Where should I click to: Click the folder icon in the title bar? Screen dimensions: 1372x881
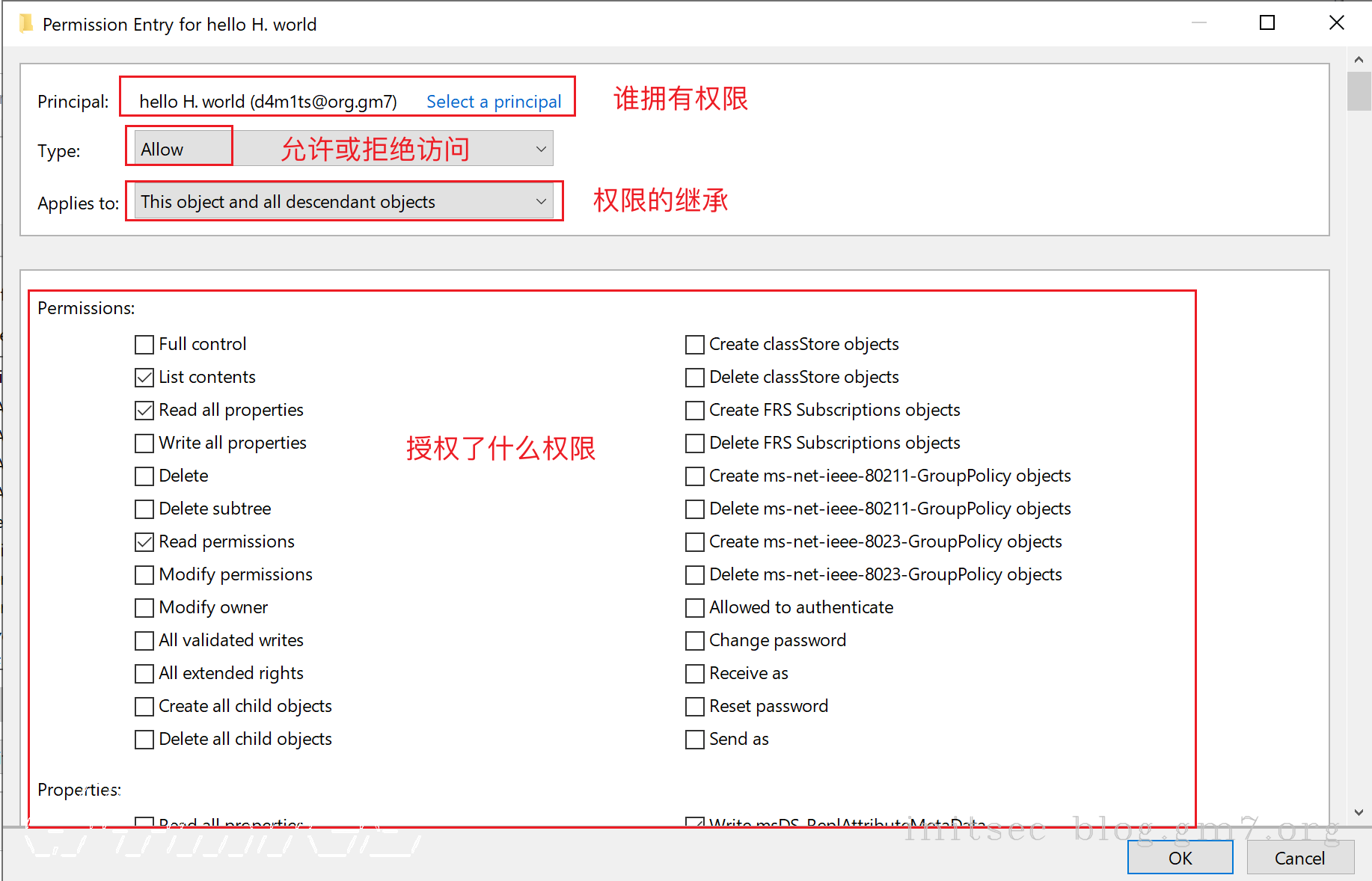tap(25, 24)
